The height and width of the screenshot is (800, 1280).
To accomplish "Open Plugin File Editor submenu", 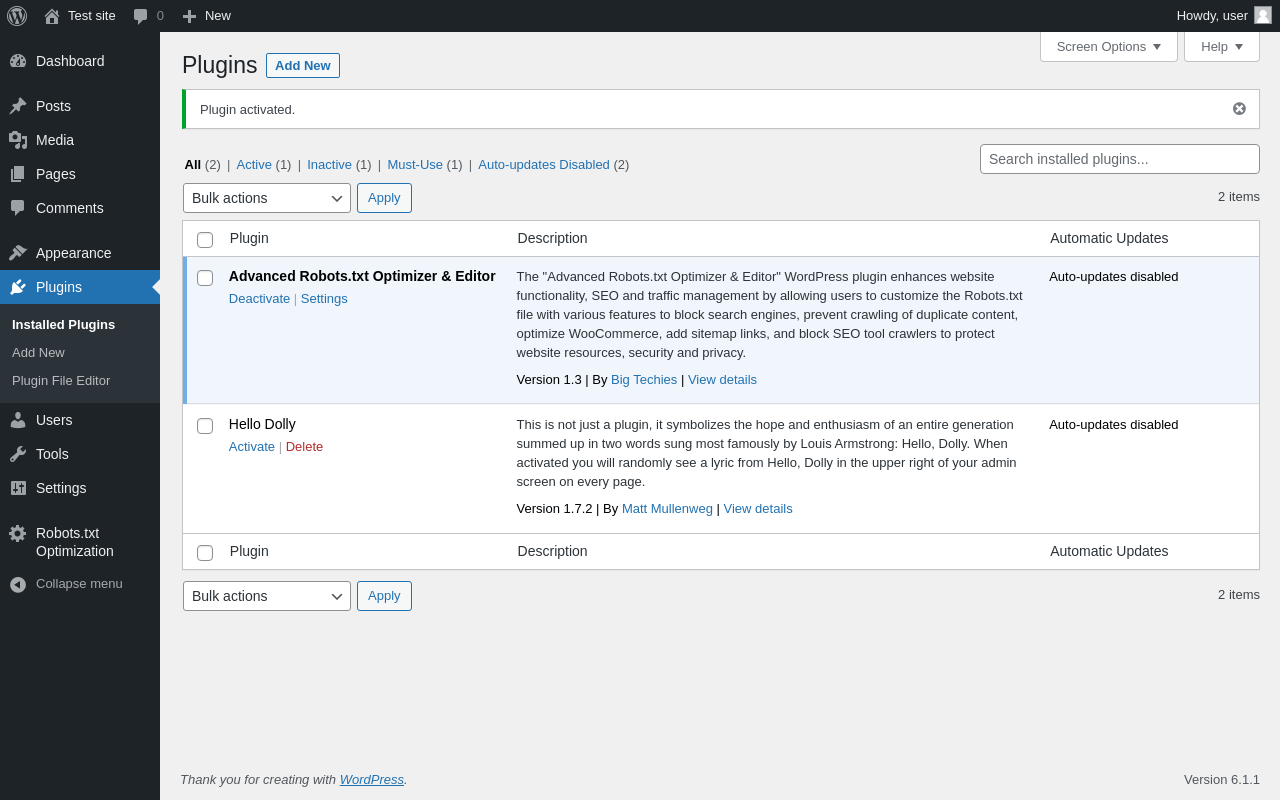I will click(x=61, y=381).
